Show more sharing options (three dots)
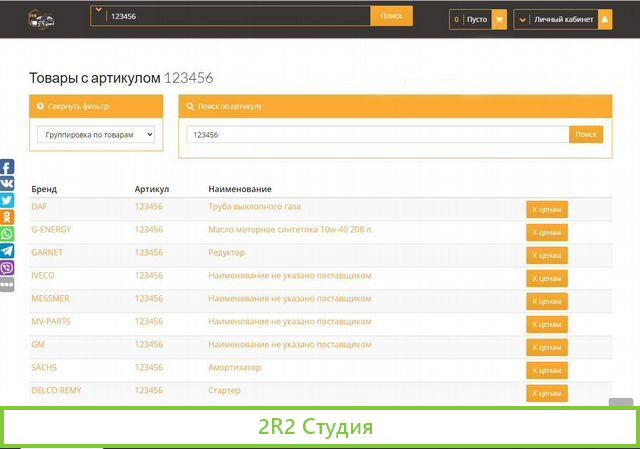Viewport: 640px width, 449px height. pyautogui.click(x=7, y=285)
